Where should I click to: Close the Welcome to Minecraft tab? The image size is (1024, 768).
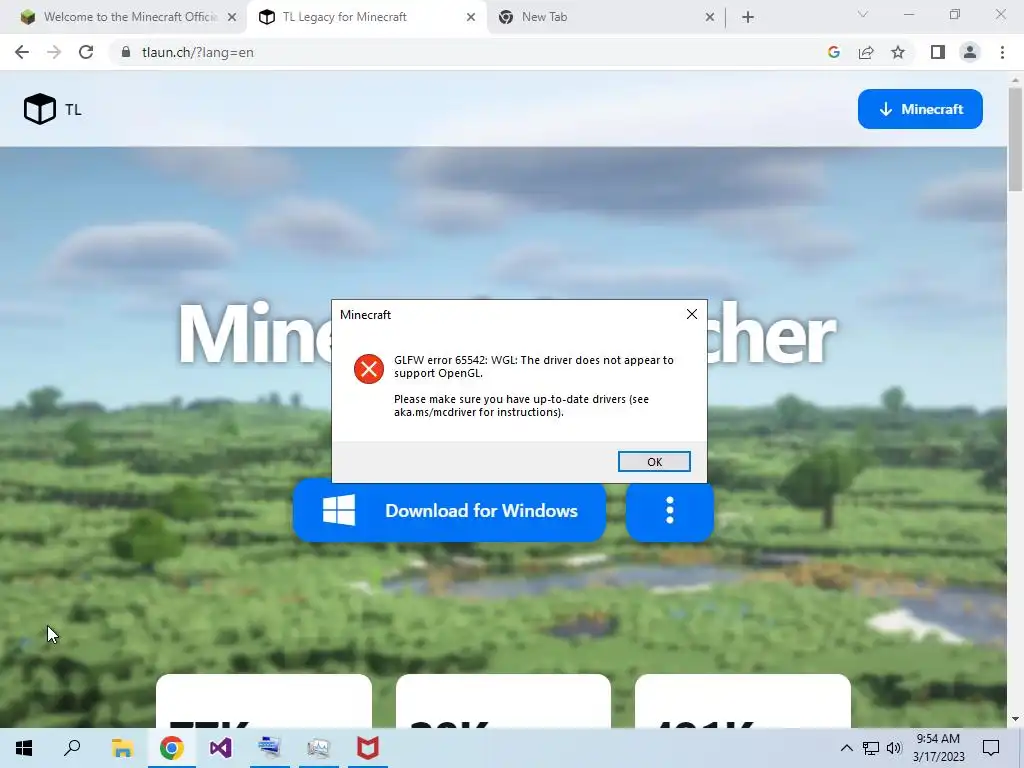pos(232,18)
